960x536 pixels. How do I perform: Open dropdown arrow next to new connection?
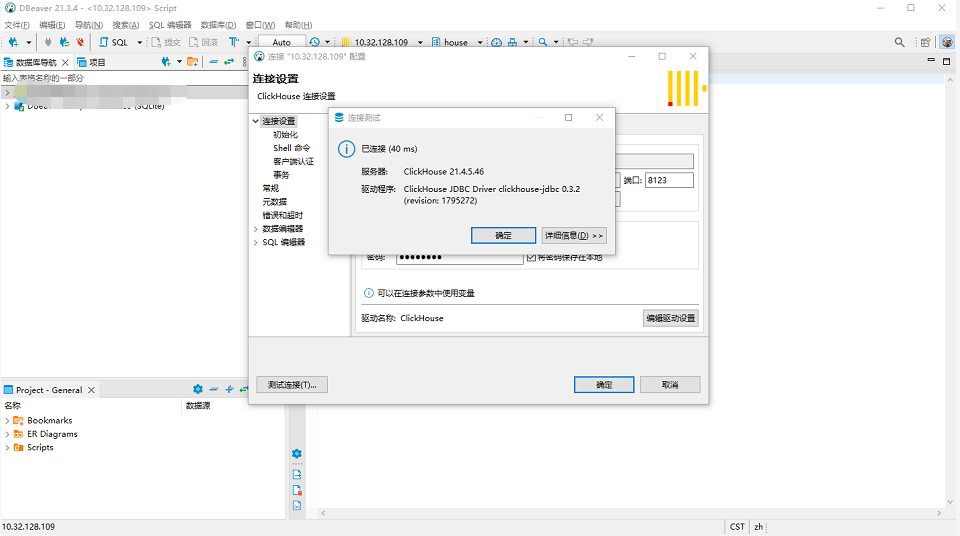pos(28,42)
